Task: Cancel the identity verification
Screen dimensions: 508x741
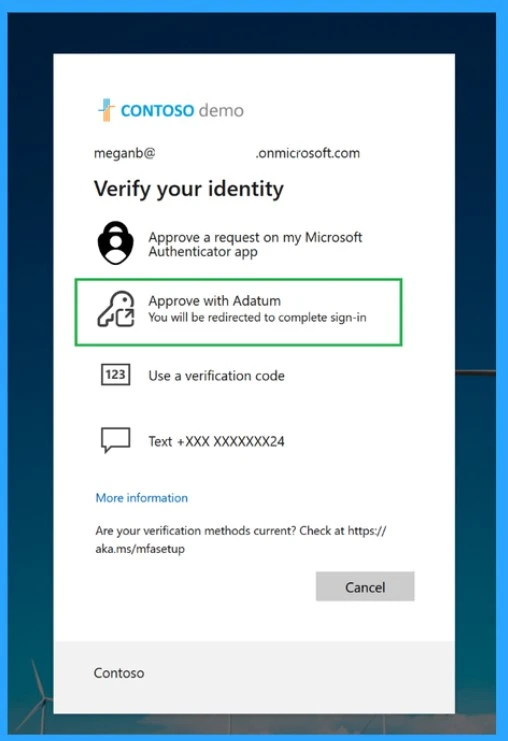Action: tap(365, 586)
